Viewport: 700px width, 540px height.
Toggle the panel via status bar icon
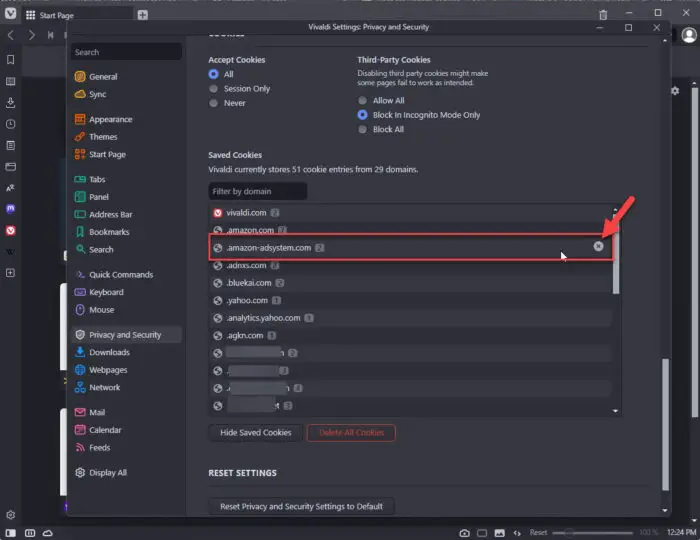click(11, 533)
